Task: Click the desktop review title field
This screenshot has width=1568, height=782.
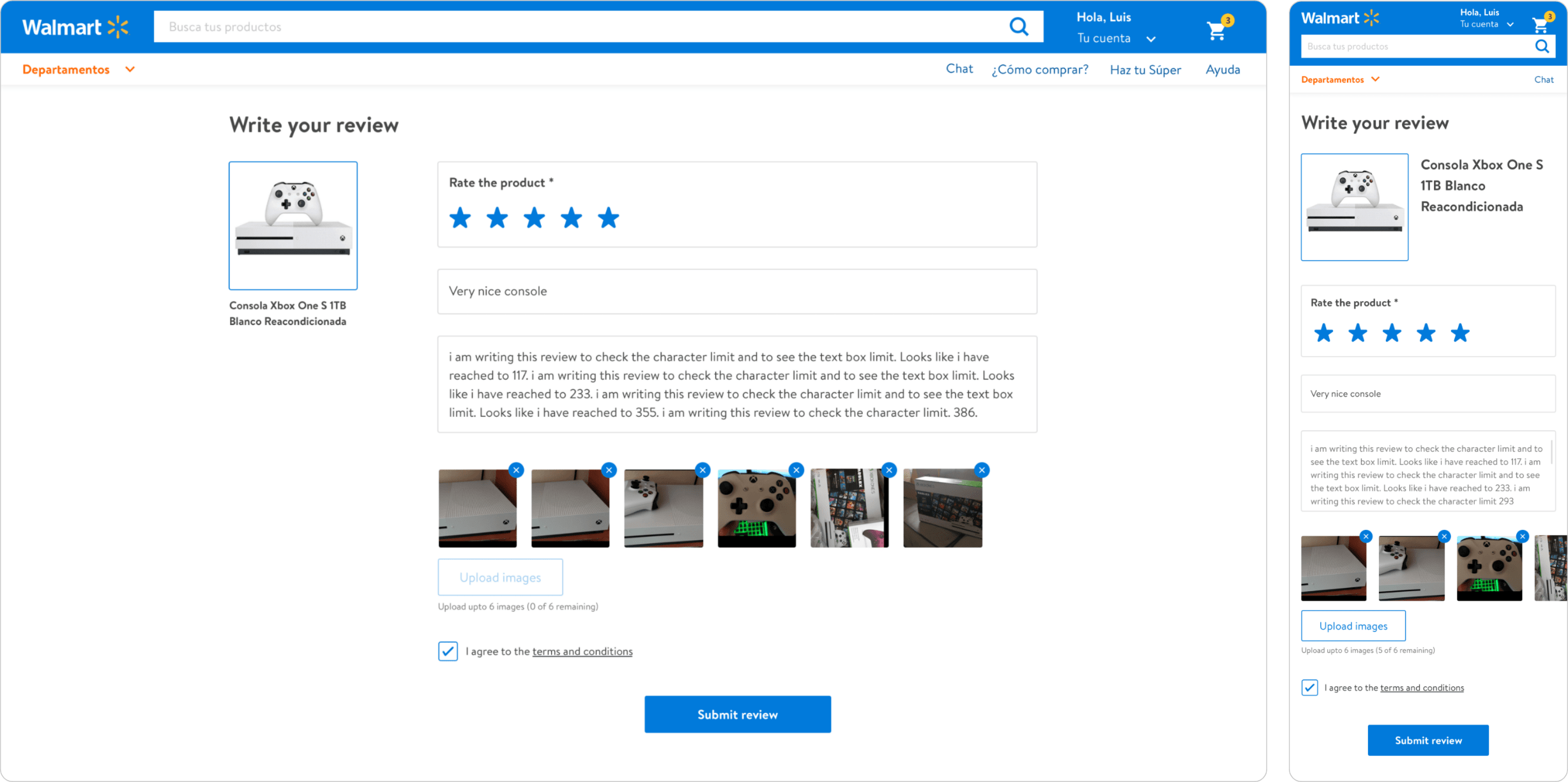Action: click(736, 291)
